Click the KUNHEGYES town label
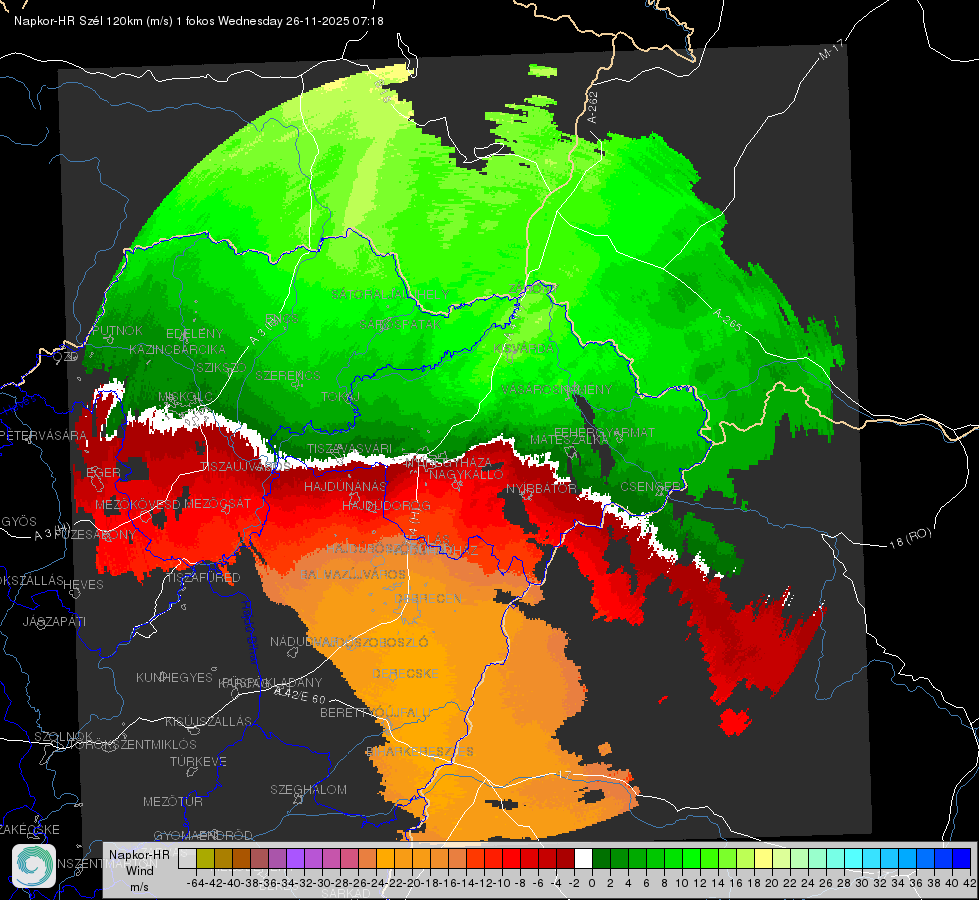This screenshot has height=900, width=979. pyautogui.click(x=174, y=678)
